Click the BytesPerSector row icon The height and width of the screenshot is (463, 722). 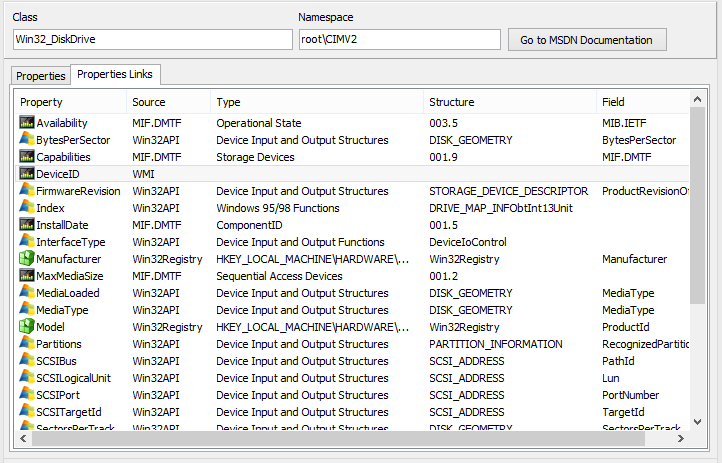pyautogui.click(x=27, y=140)
